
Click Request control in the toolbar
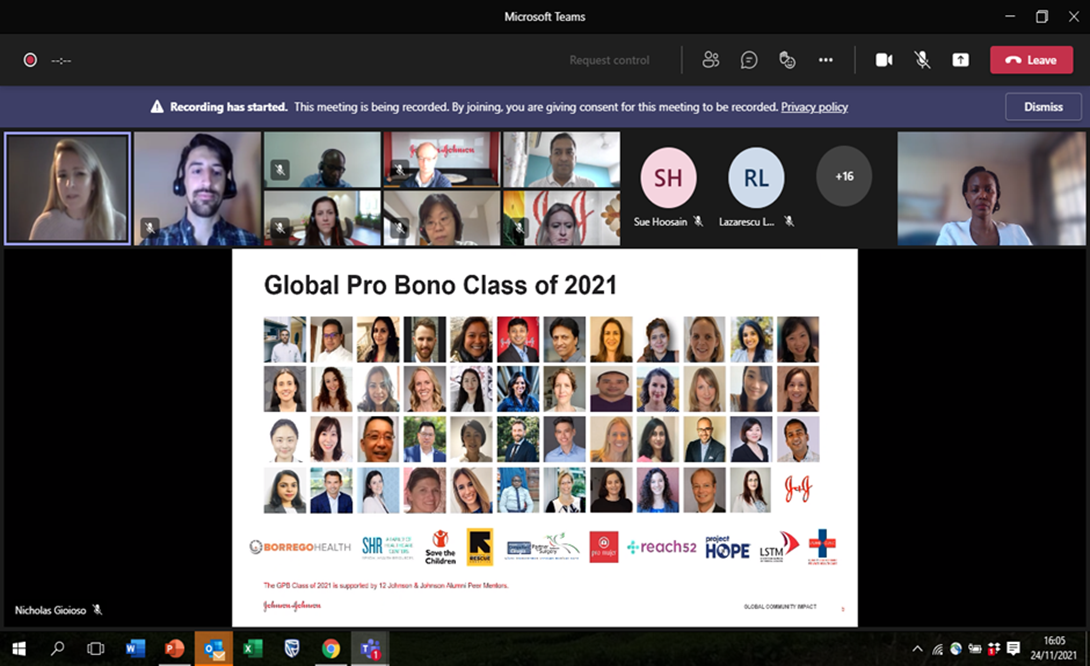pos(609,60)
